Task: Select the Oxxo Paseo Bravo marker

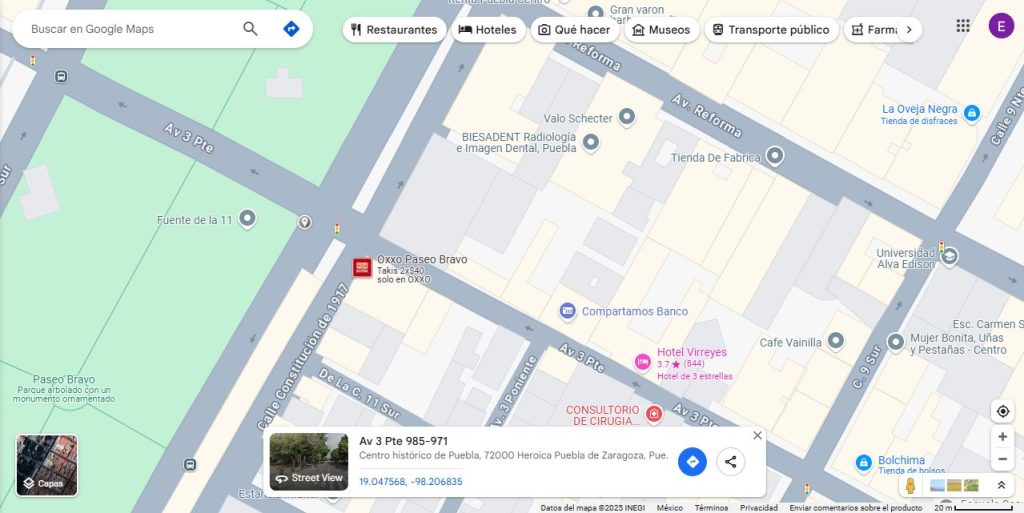Action: 362,267
